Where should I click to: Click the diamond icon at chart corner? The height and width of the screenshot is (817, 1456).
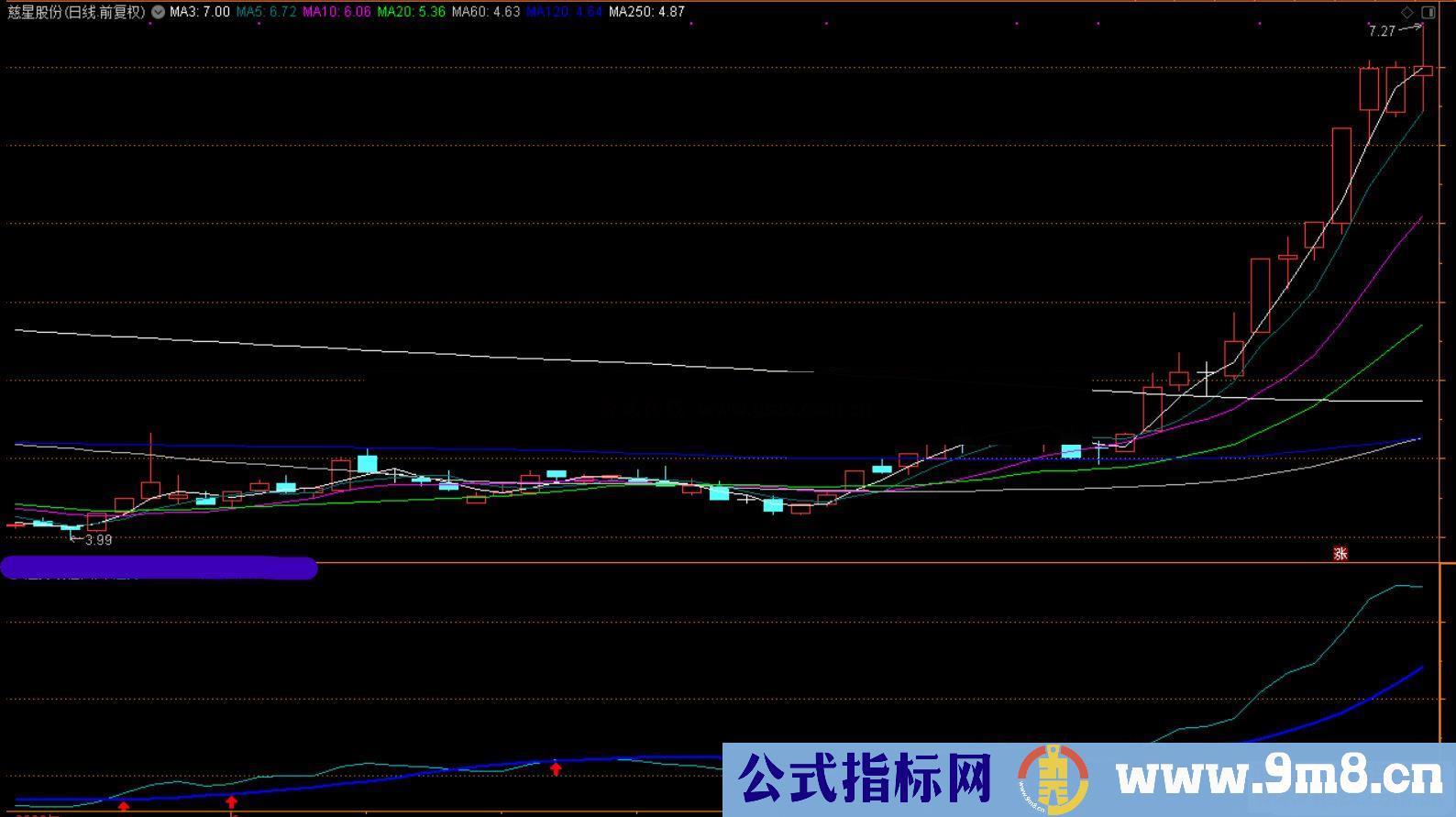click(x=1407, y=12)
